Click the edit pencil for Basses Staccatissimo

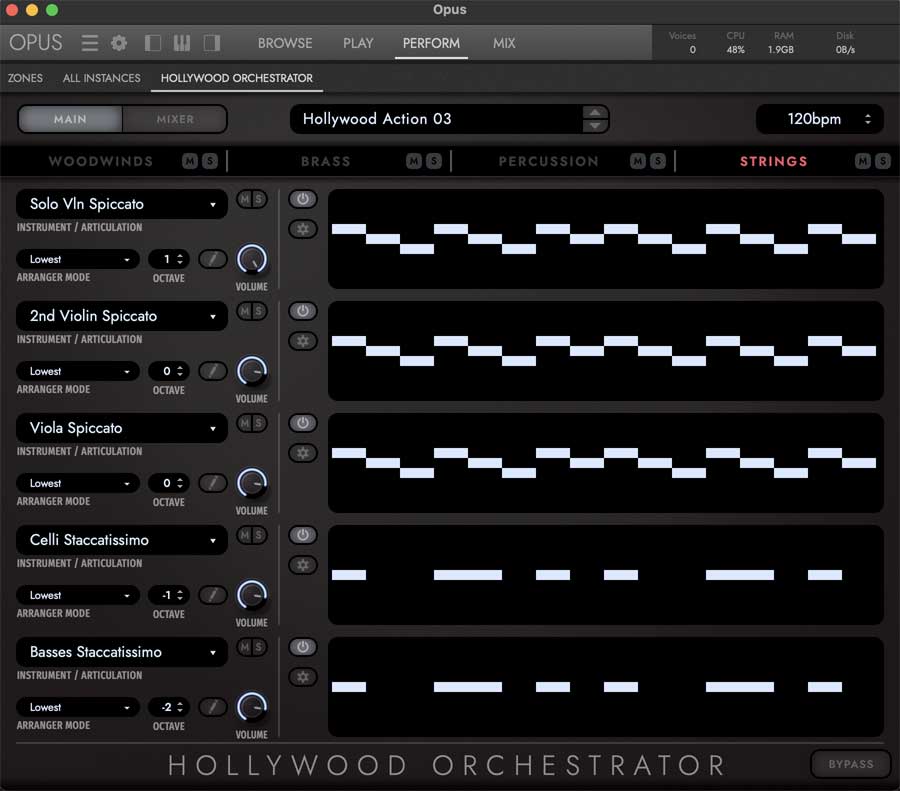pos(212,707)
